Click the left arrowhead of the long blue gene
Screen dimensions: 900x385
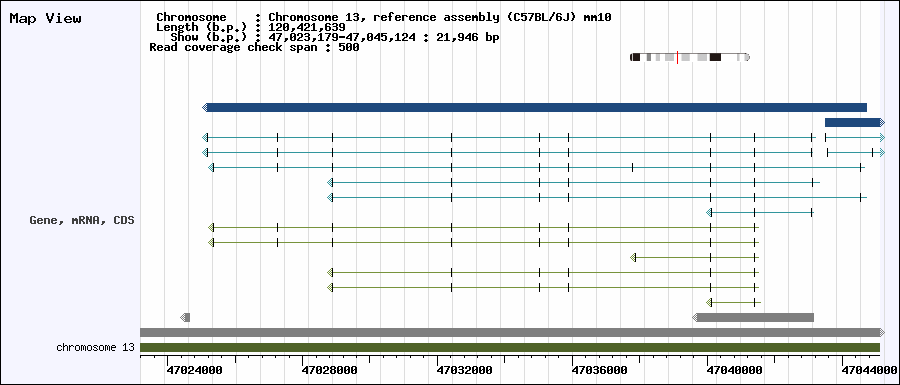pos(204,107)
